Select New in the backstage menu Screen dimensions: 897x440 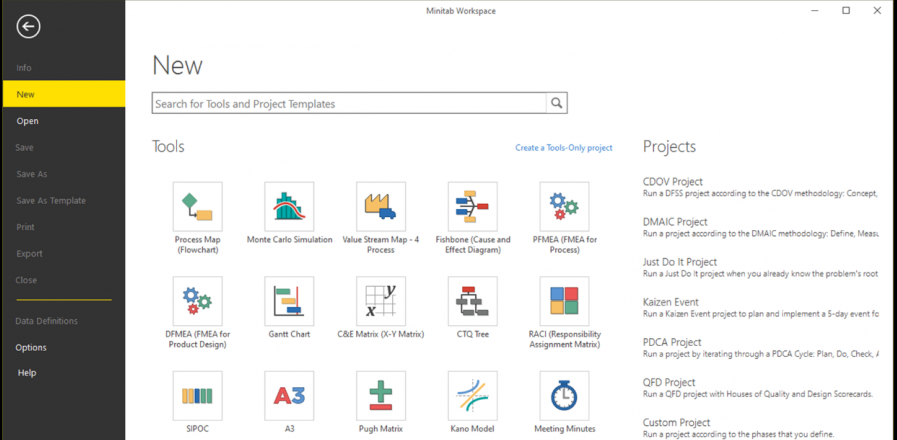point(62,94)
